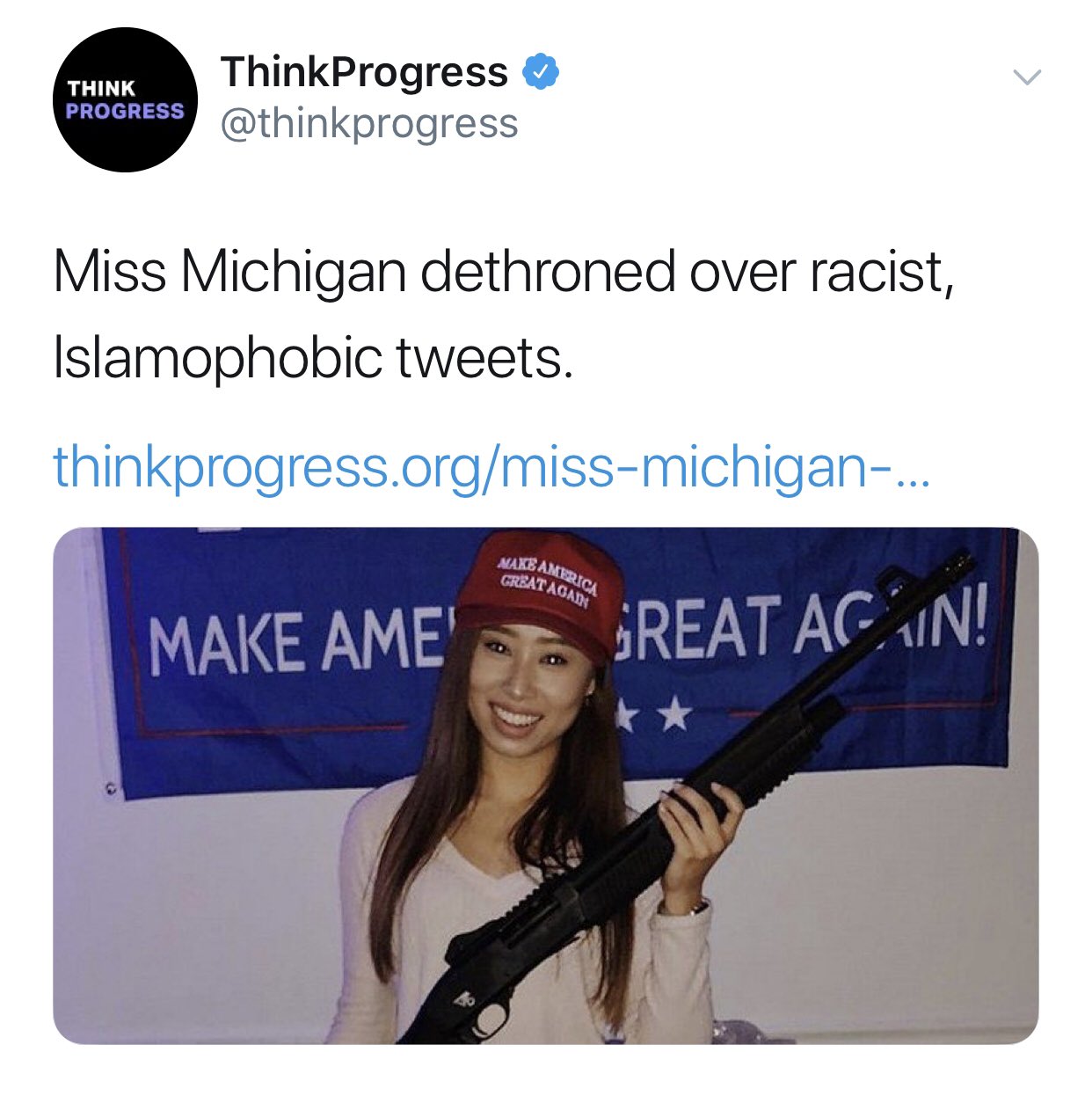
Task: Open the ThinkProgress display name
Action: (x=364, y=72)
